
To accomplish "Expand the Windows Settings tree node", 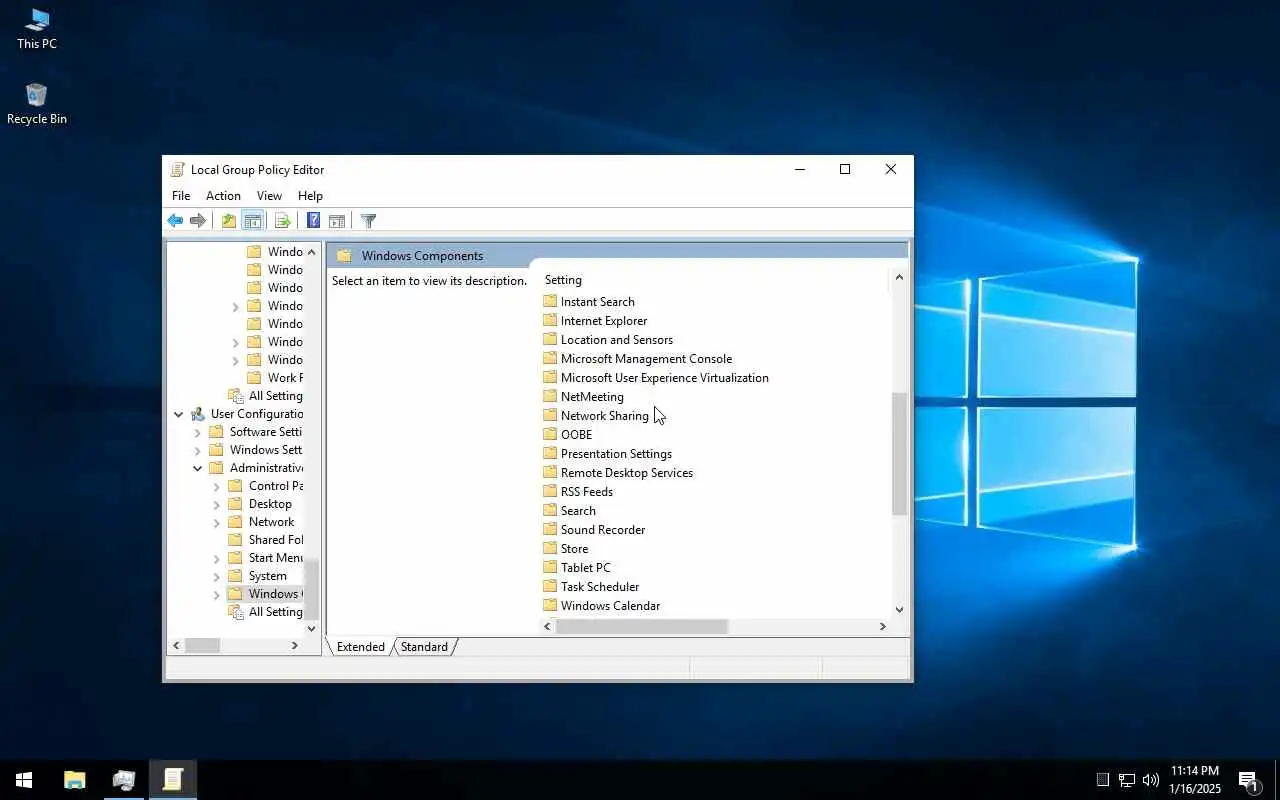I will tap(197, 450).
